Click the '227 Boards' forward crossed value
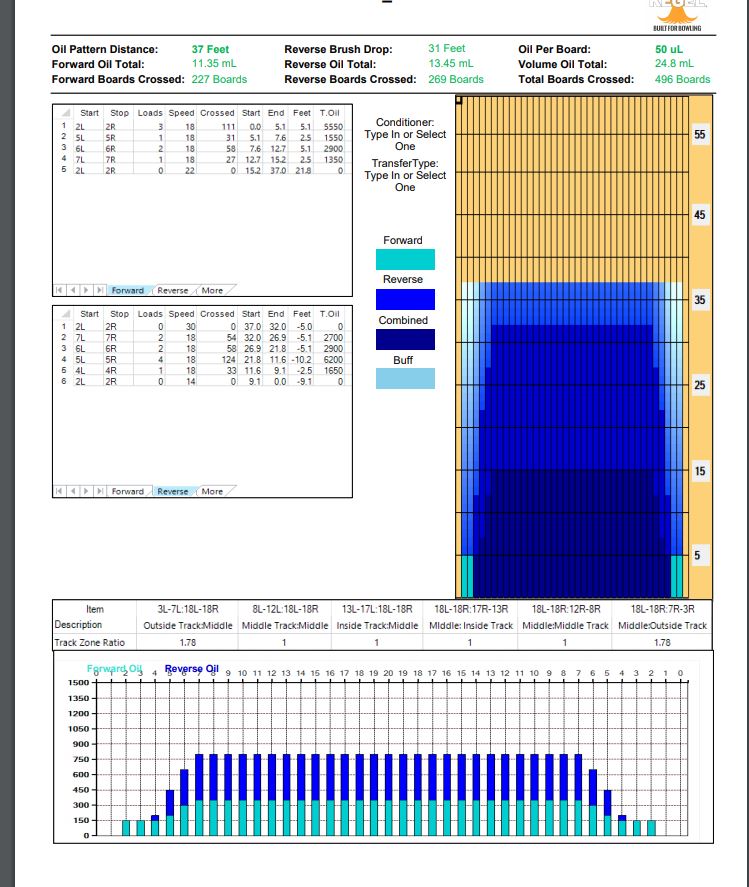 pos(219,79)
